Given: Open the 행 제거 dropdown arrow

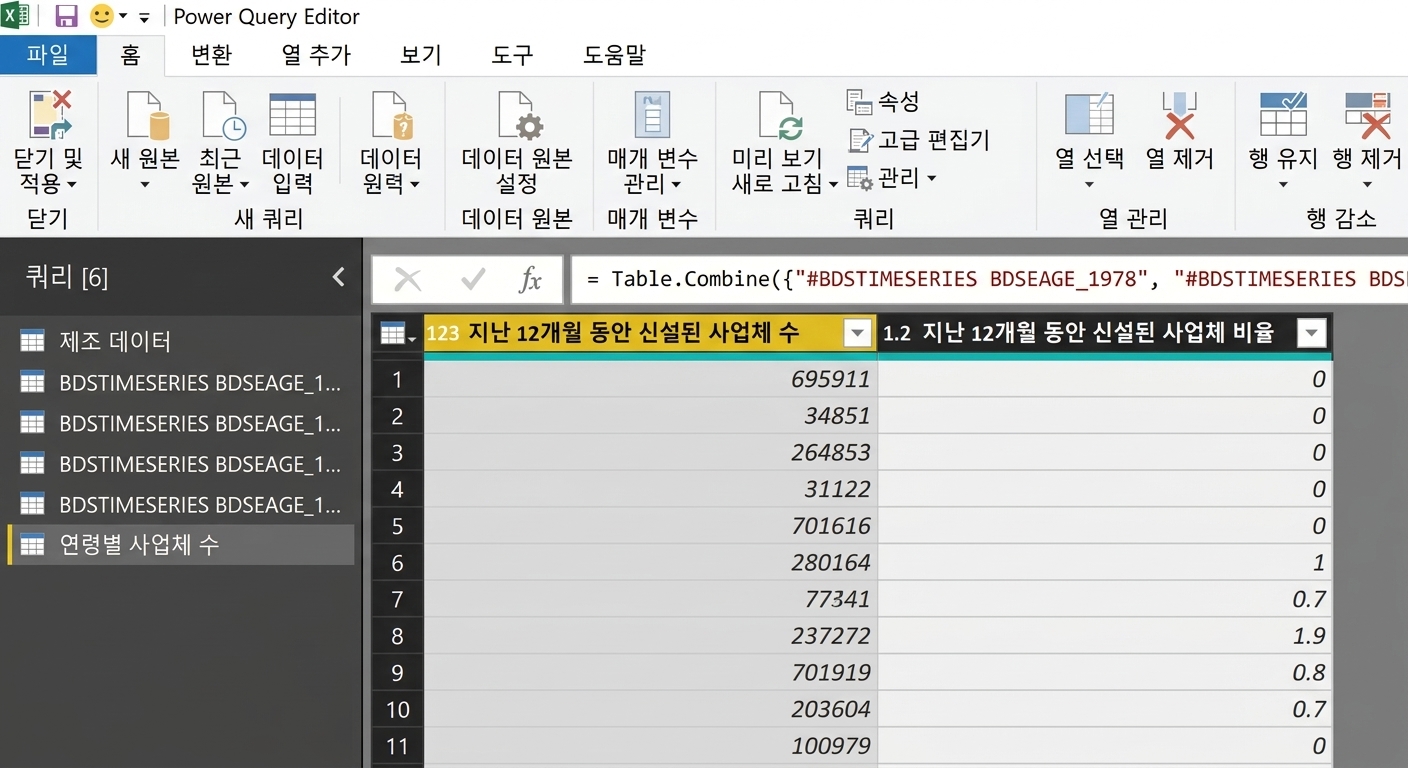Looking at the screenshot, I should 1367,185.
